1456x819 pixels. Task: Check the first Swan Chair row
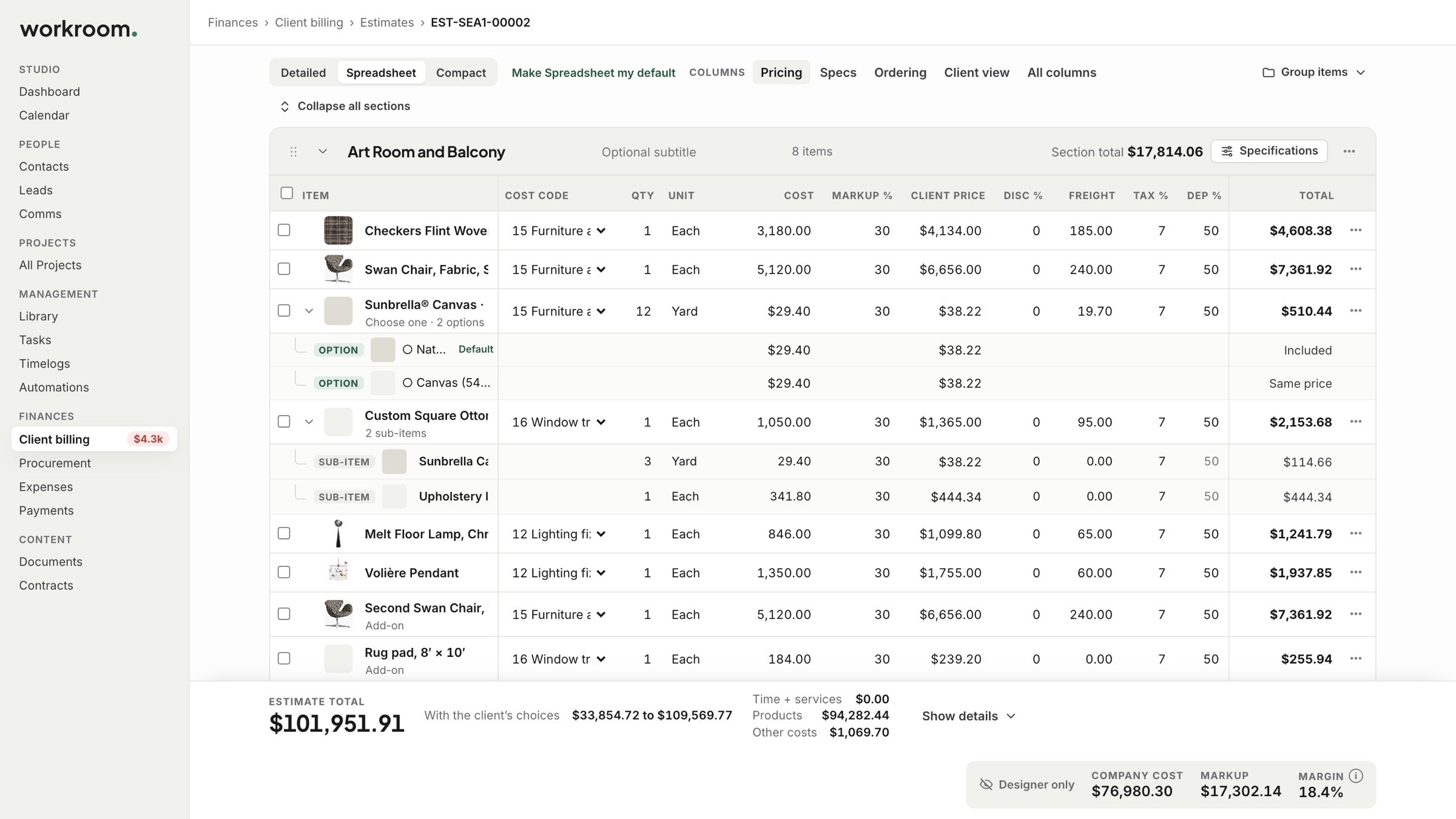click(x=284, y=269)
